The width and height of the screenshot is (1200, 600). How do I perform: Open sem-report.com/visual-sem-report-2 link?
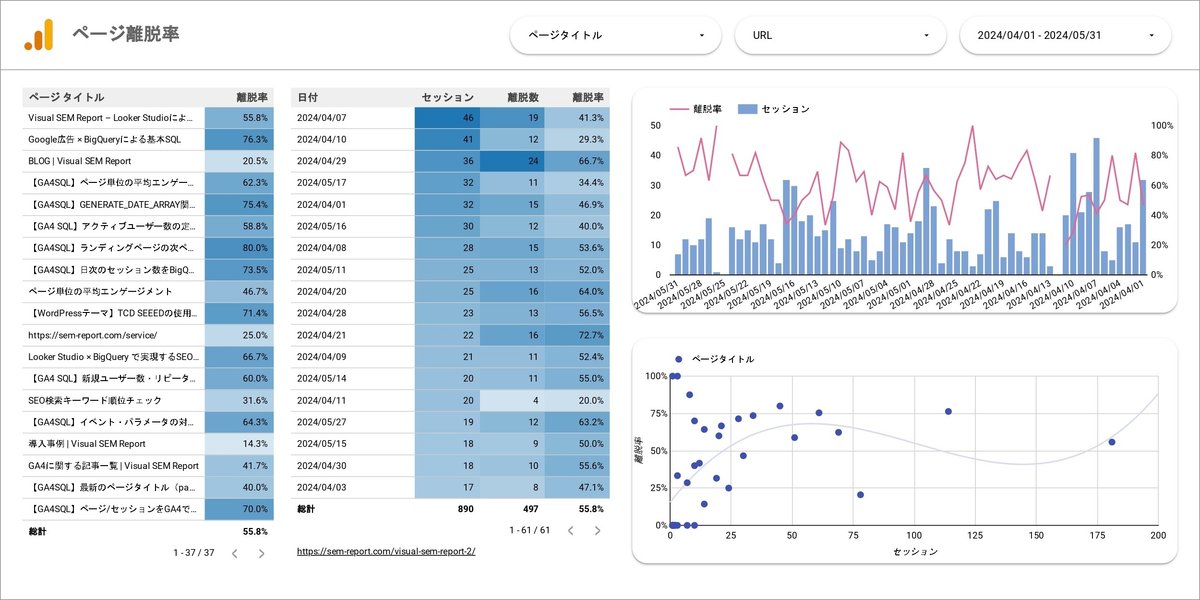[x=386, y=551]
